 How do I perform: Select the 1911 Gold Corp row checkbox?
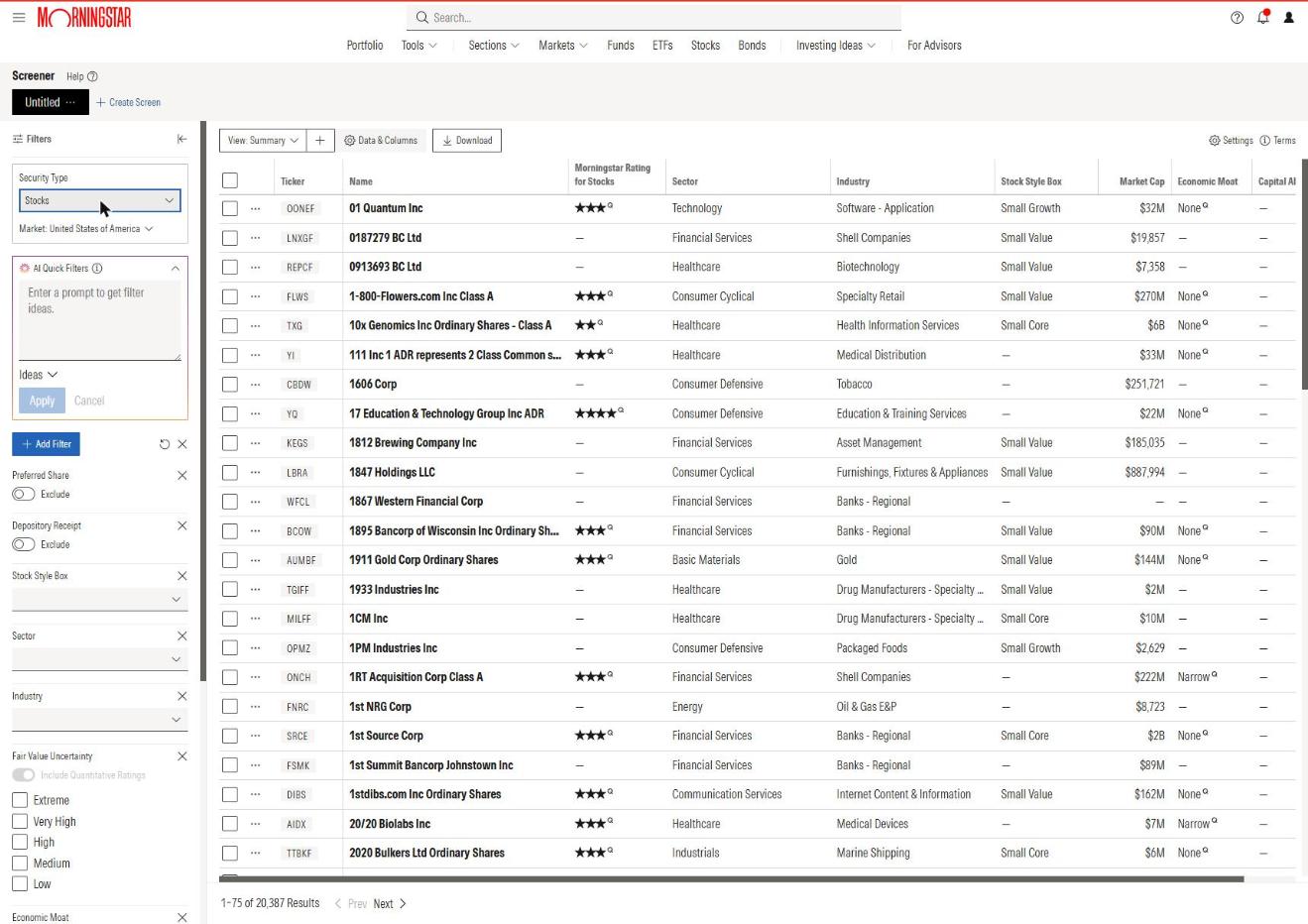(230, 560)
